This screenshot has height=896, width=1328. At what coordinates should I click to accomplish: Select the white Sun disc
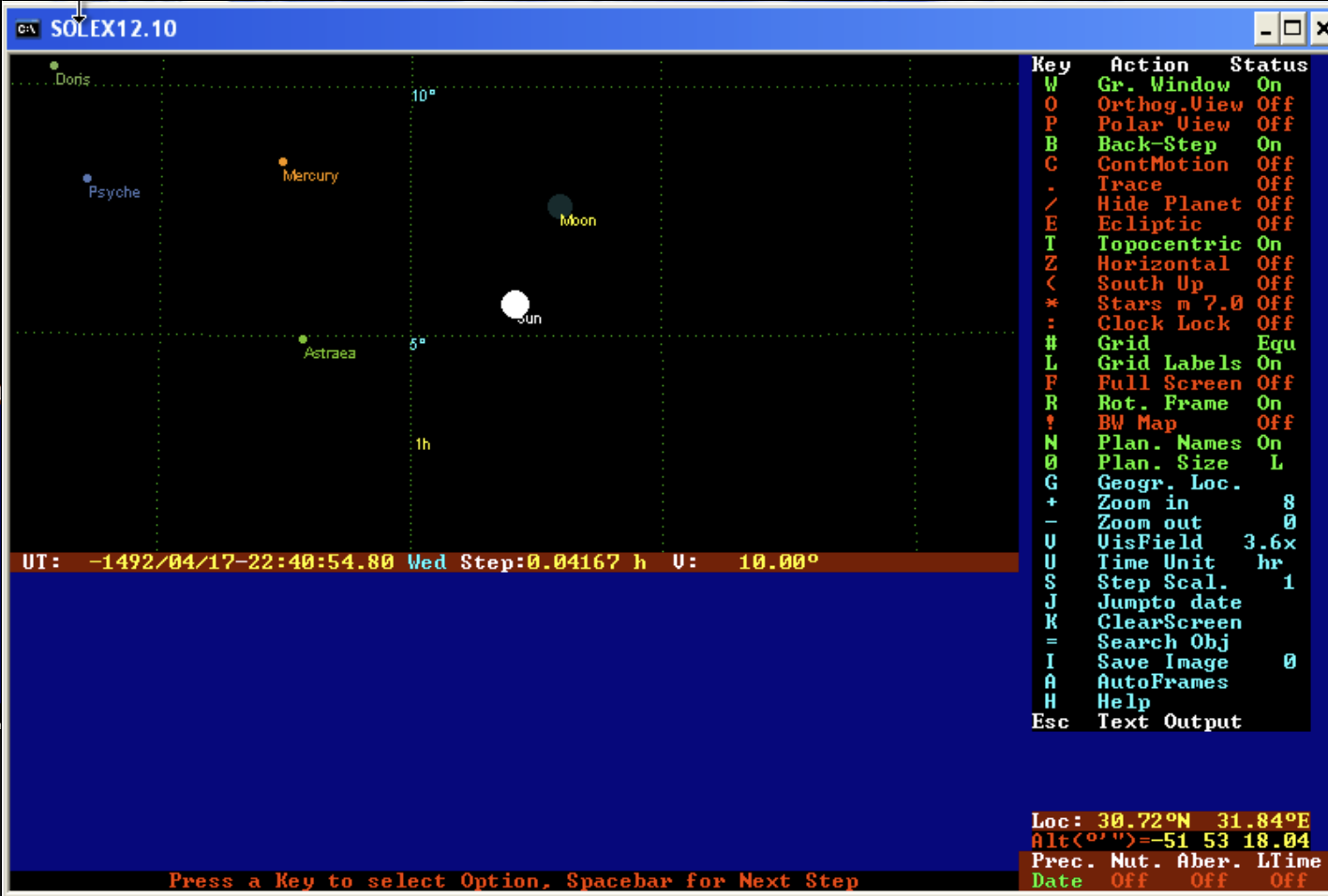click(x=515, y=304)
